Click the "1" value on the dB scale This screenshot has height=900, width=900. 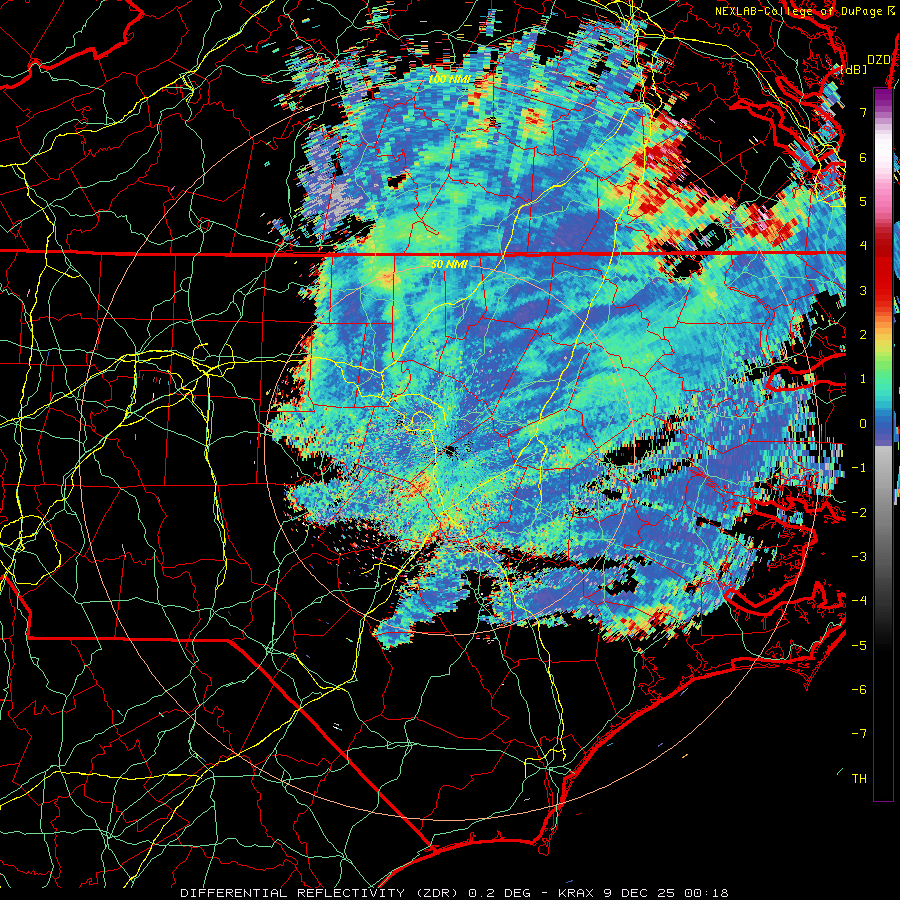[863, 379]
